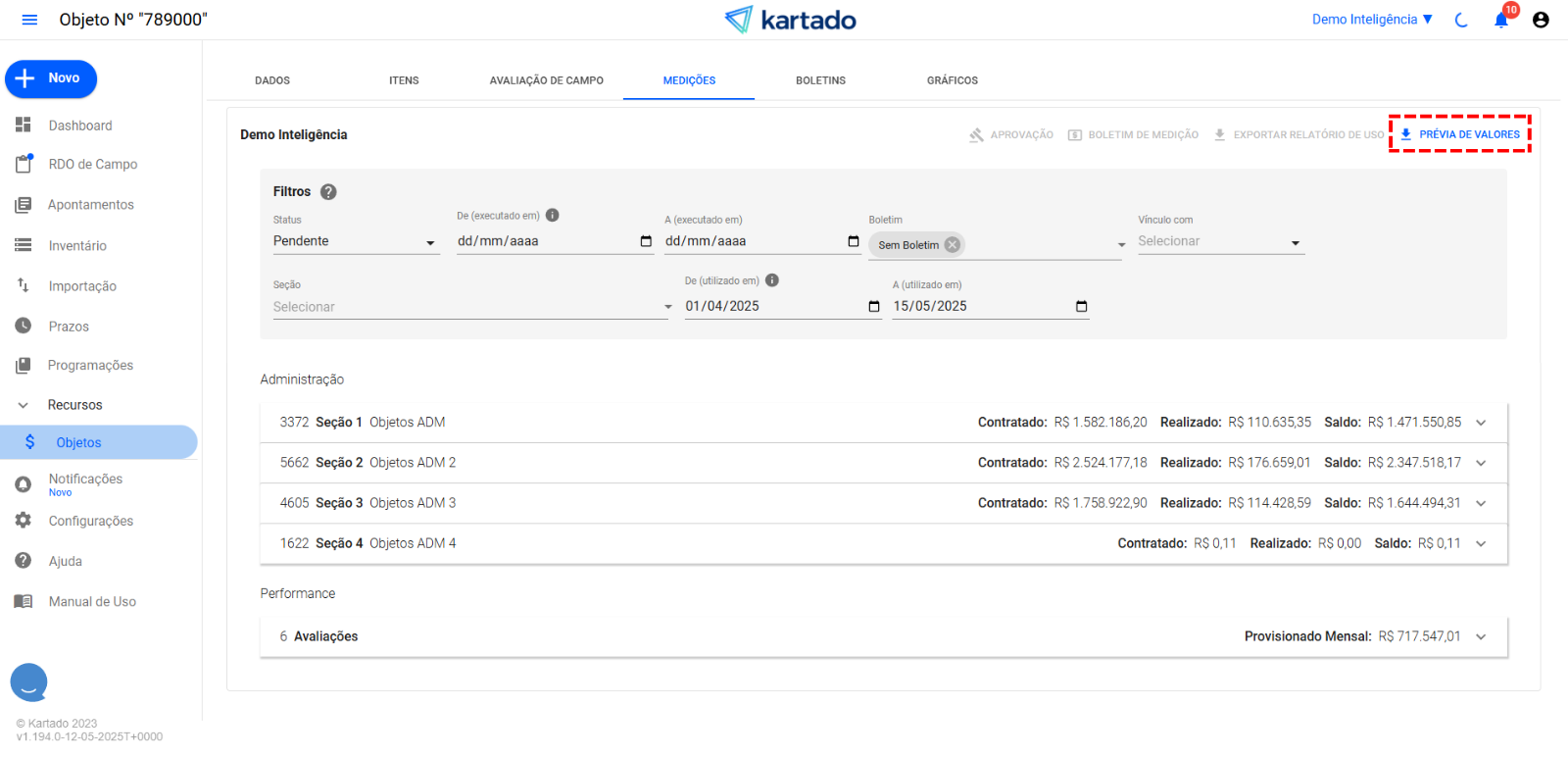The image size is (1568, 757).
Task: Open the Status dropdown showing Pendente
Action: coord(355,242)
